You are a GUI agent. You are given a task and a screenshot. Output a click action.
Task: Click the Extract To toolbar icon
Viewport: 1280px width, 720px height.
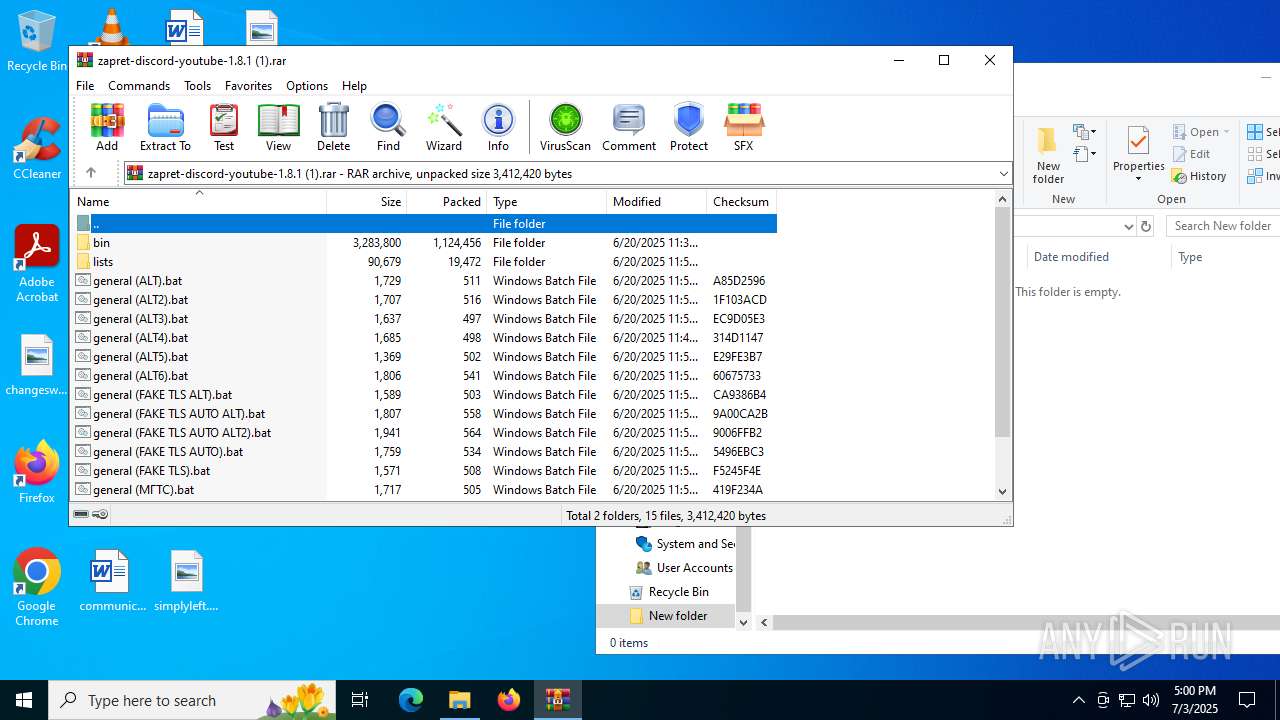pyautogui.click(x=165, y=127)
